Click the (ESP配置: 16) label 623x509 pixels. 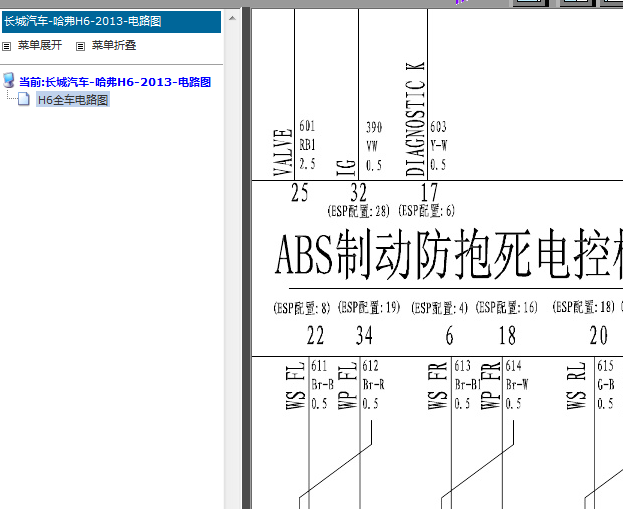coord(507,308)
